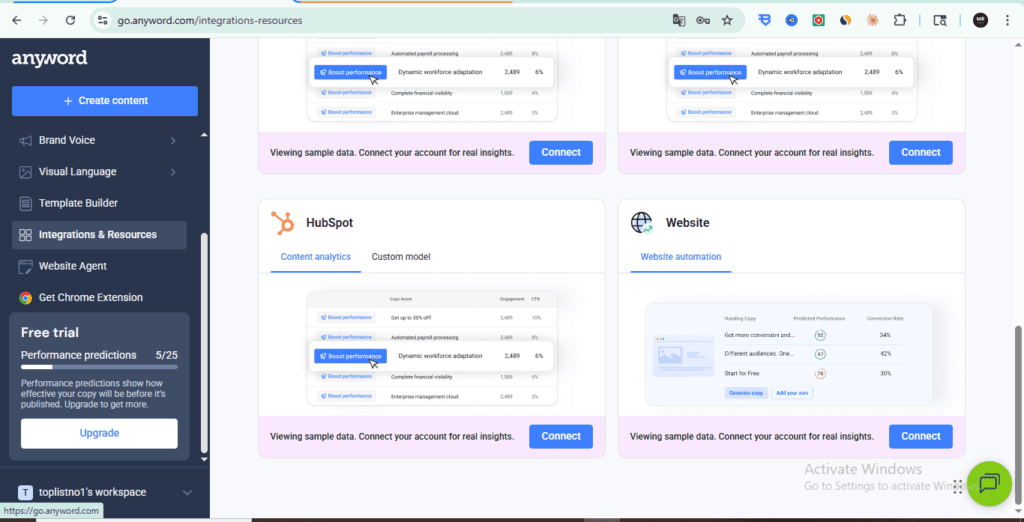
Task: Open the site information icon in the address bar
Action: click(x=103, y=20)
